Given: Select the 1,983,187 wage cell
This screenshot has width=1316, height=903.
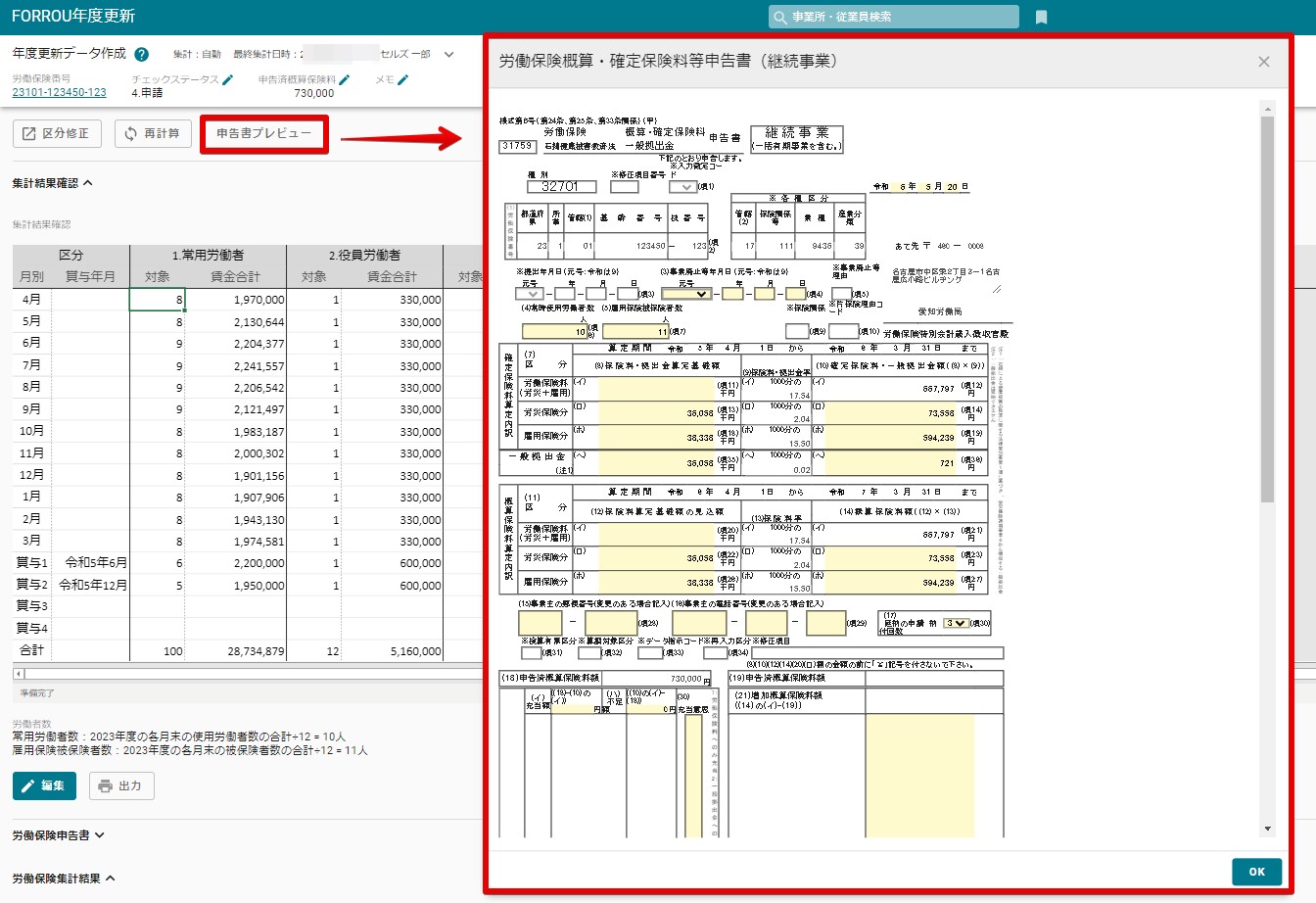Looking at the screenshot, I should pyautogui.click(x=235, y=432).
